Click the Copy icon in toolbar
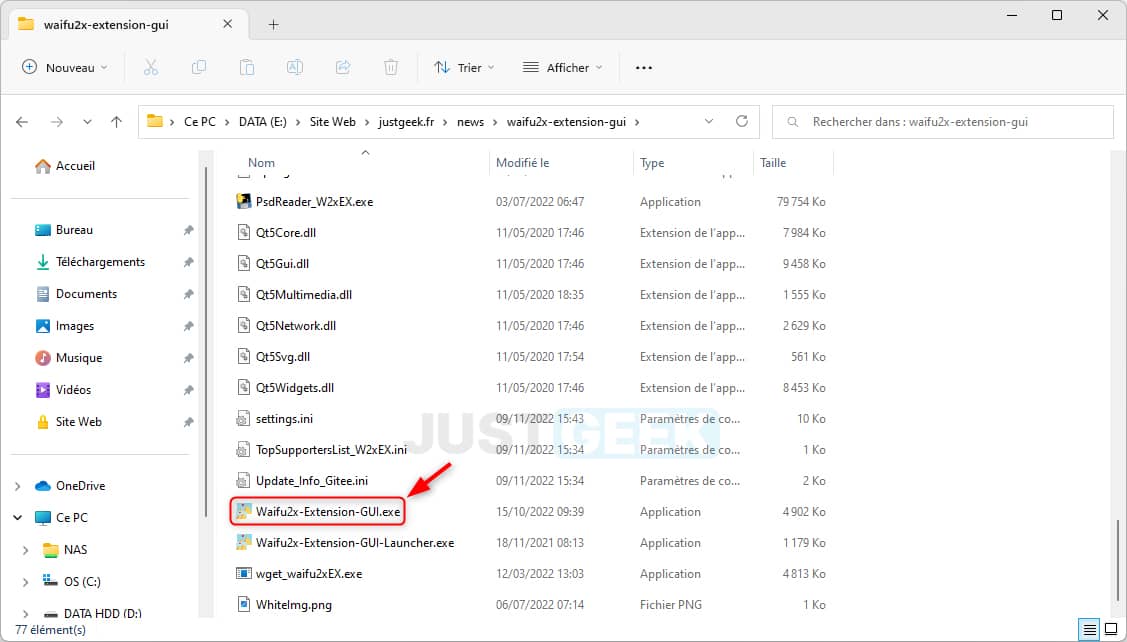The width and height of the screenshot is (1127, 642). (x=198, y=68)
